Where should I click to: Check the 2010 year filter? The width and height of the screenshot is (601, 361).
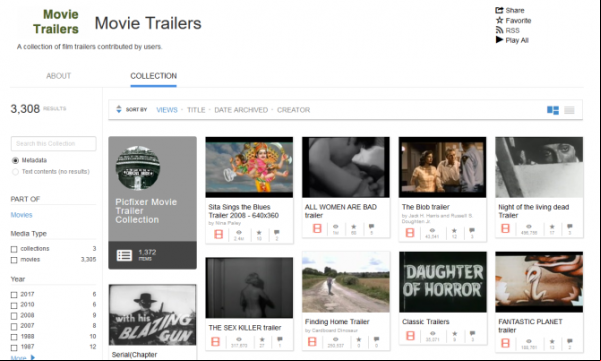[14, 305]
